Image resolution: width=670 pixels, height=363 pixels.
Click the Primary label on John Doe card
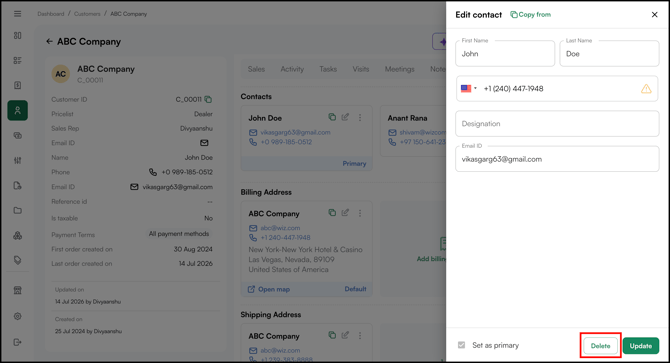[354, 164]
